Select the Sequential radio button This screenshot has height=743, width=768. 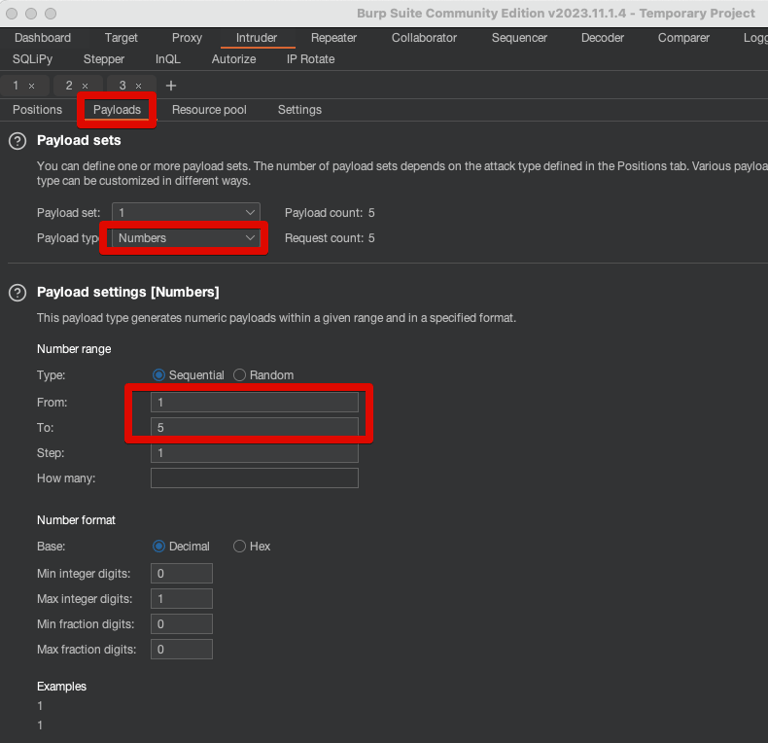point(159,375)
